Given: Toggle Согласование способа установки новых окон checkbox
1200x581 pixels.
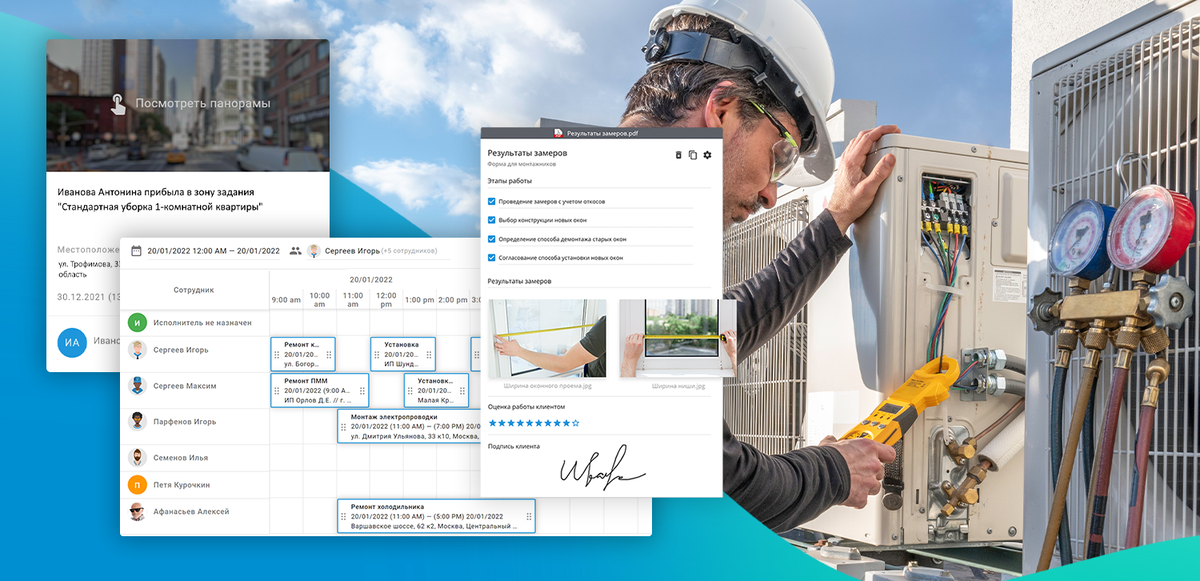Looking at the screenshot, I should (x=491, y=258).
